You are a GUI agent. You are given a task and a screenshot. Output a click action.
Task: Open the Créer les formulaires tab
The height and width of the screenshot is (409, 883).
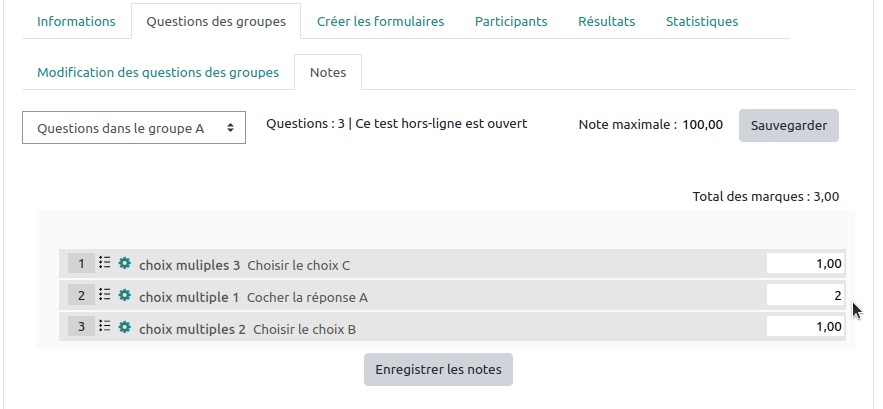tap(380, 21)
